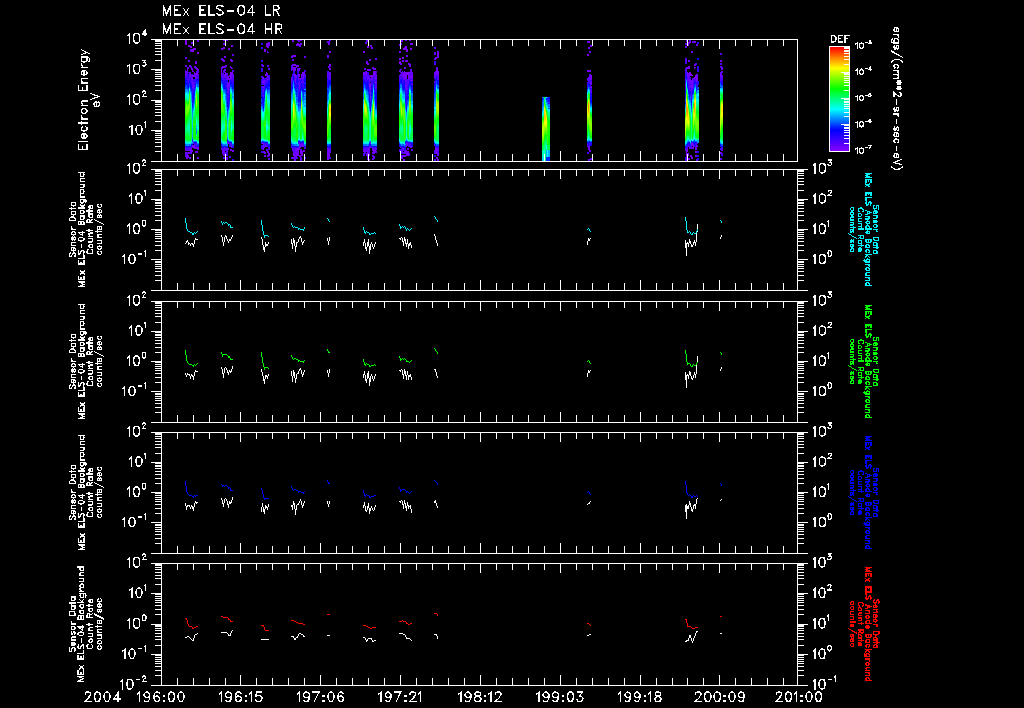Click the 10^-3 tick on the color bar
The height and width of the screenshot is (708, 1024).
[864, 46]
